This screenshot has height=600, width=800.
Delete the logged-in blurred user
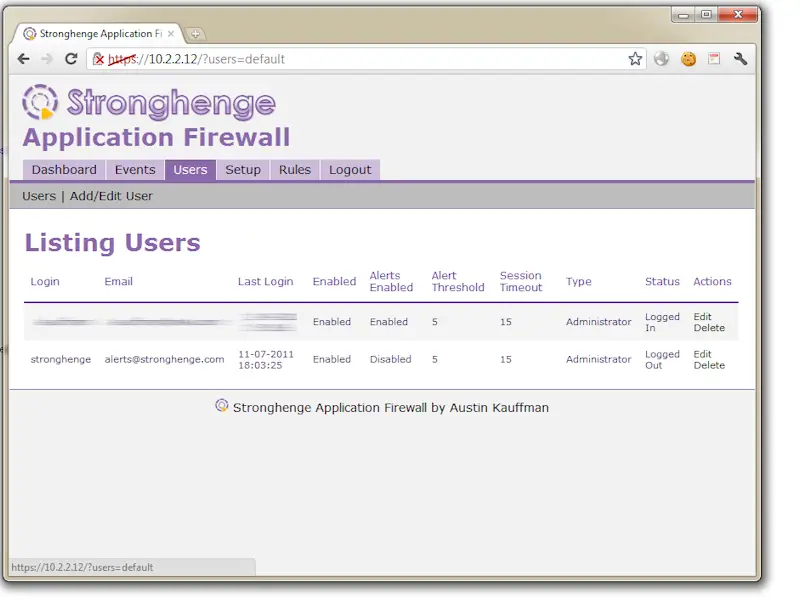click(709, 328)
